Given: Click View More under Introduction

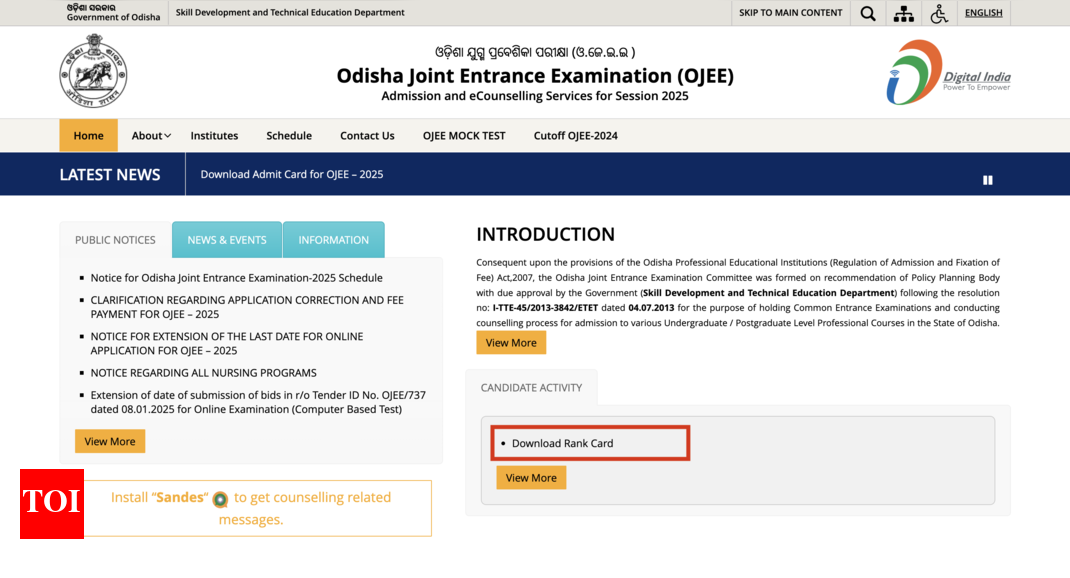Looking at the screenshot, I should pos(511,343).
